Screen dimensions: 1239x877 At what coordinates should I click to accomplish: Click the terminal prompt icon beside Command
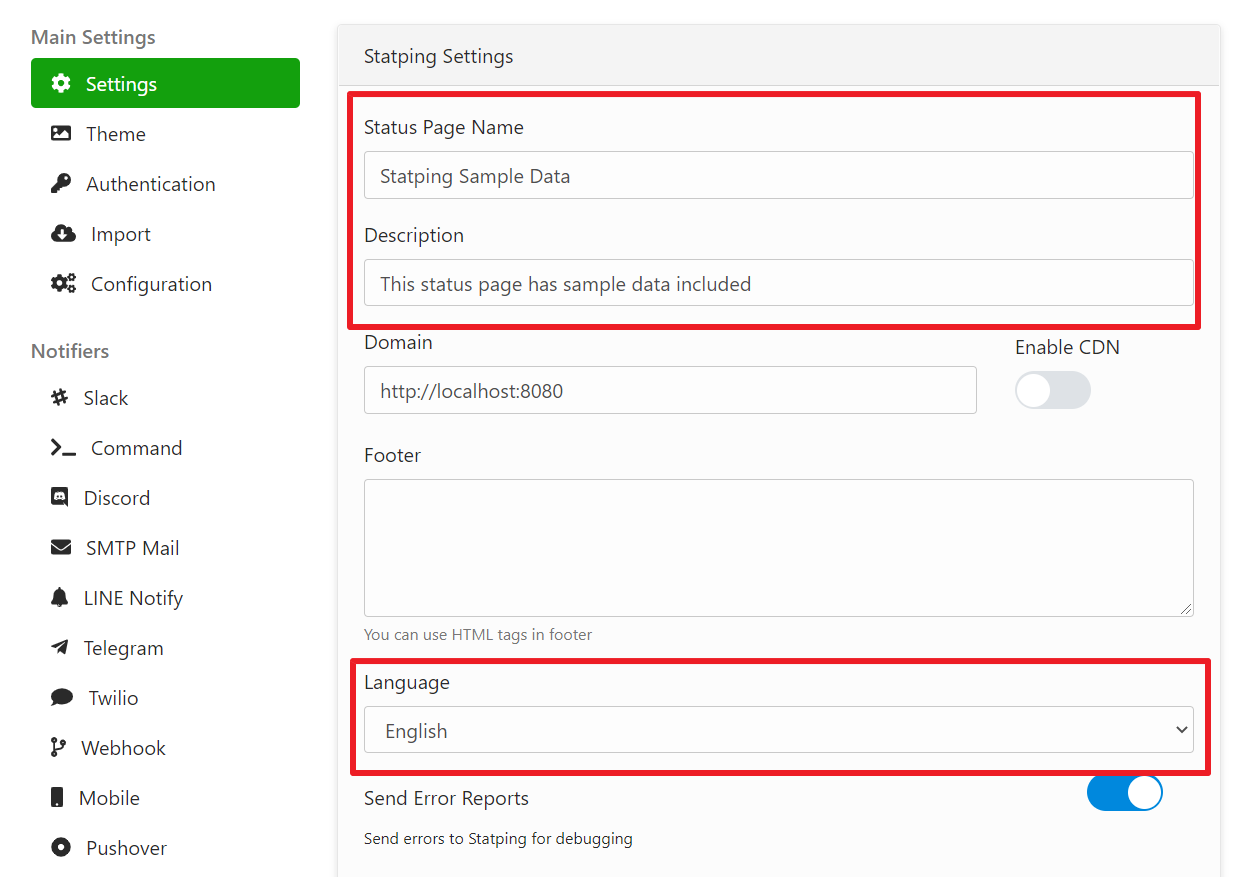[63, 447]
